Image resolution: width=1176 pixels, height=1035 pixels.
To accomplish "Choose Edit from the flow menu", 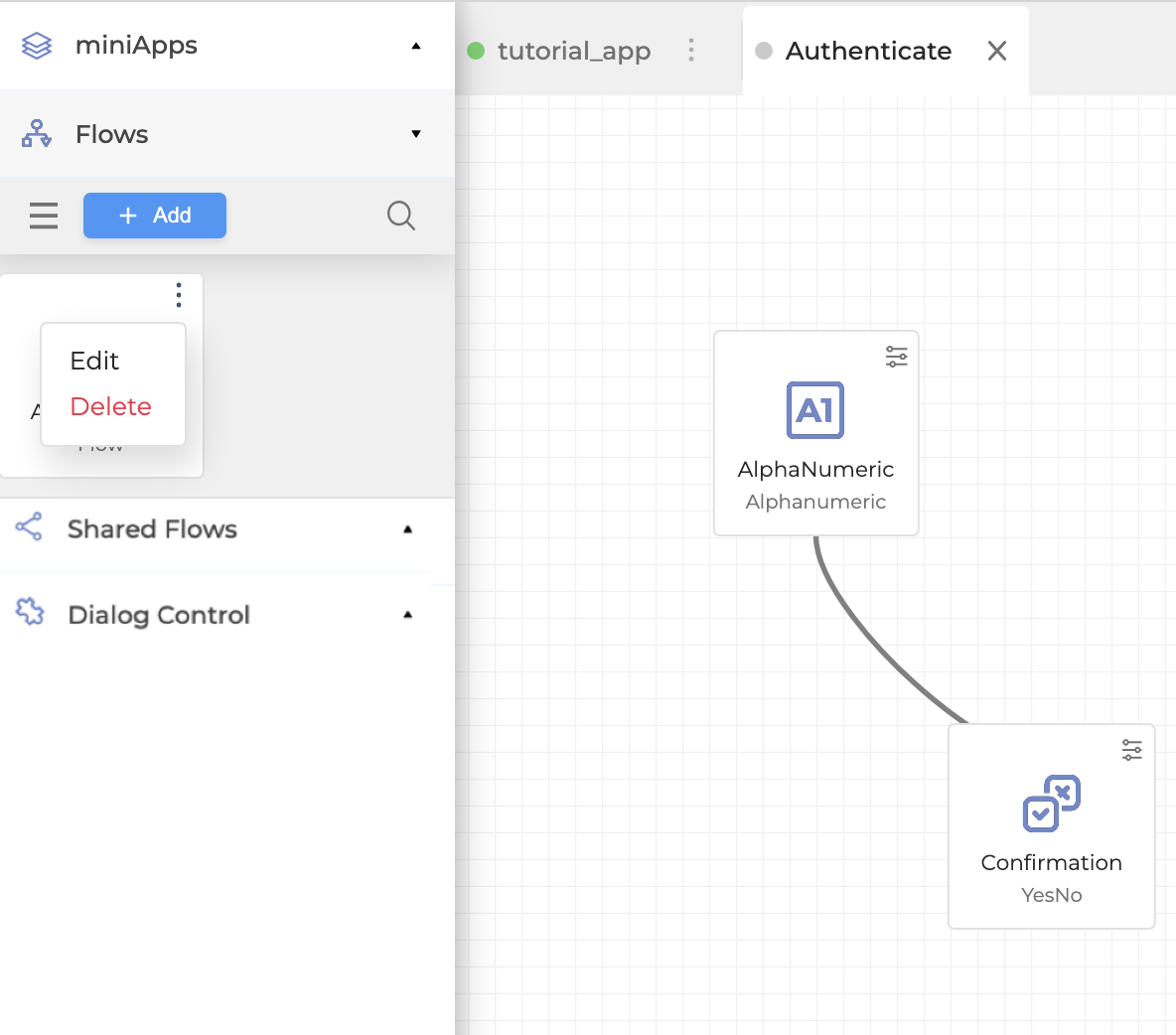I will (x=94, y=361).
